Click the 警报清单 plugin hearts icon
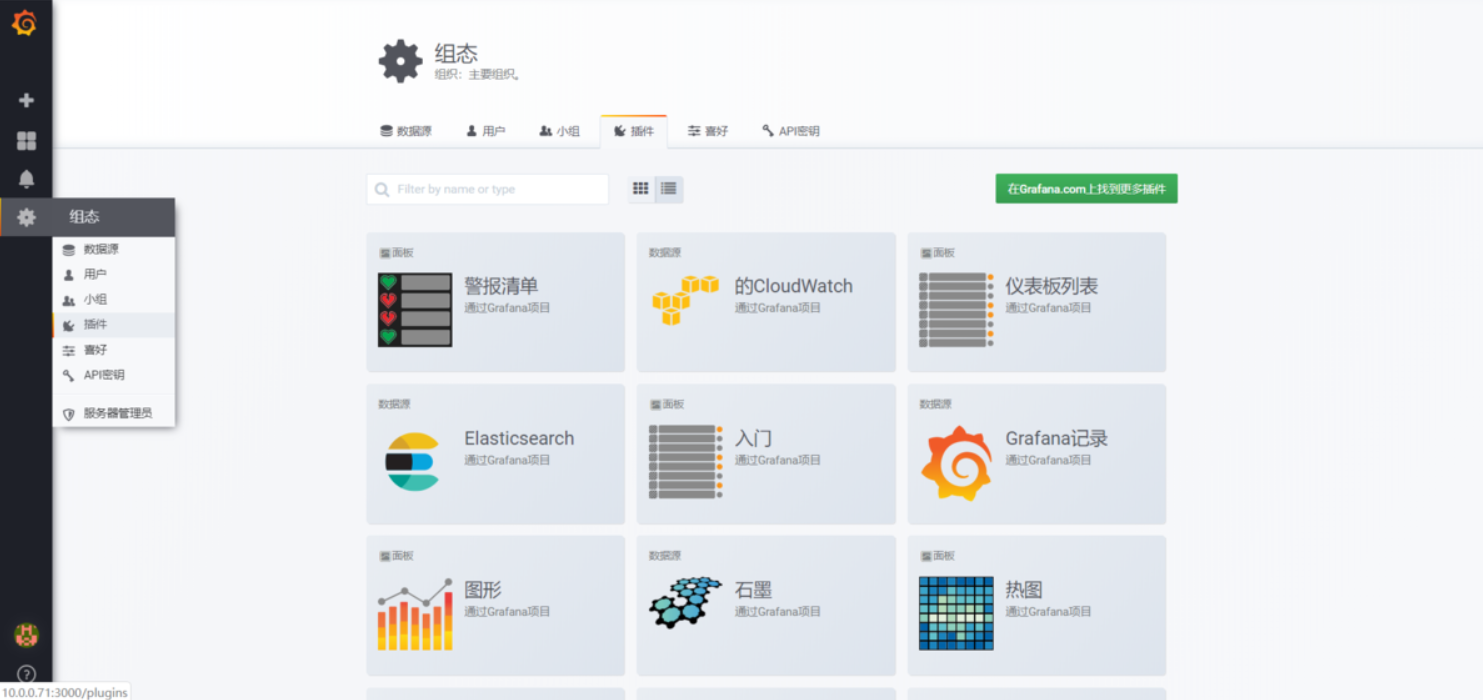 pos(415,310)
